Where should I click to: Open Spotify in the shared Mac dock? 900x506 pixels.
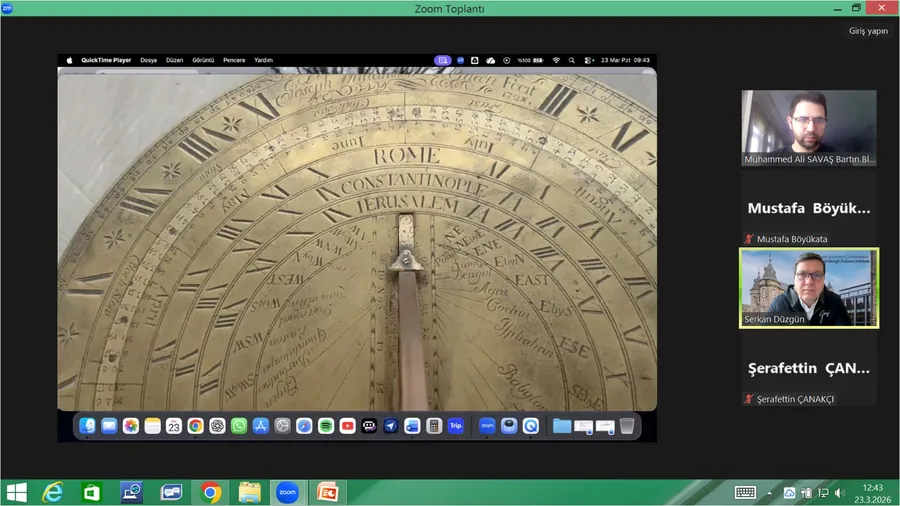(326, 426)
